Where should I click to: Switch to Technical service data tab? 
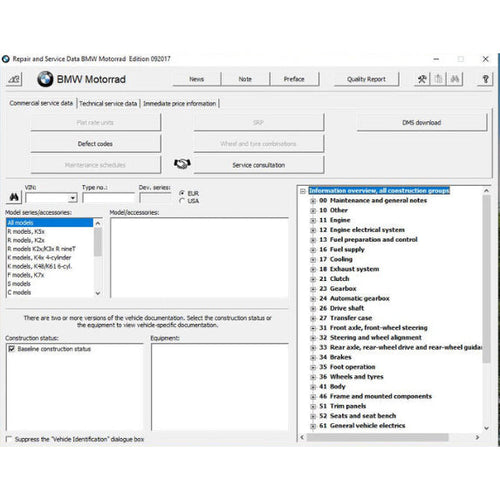108,103
